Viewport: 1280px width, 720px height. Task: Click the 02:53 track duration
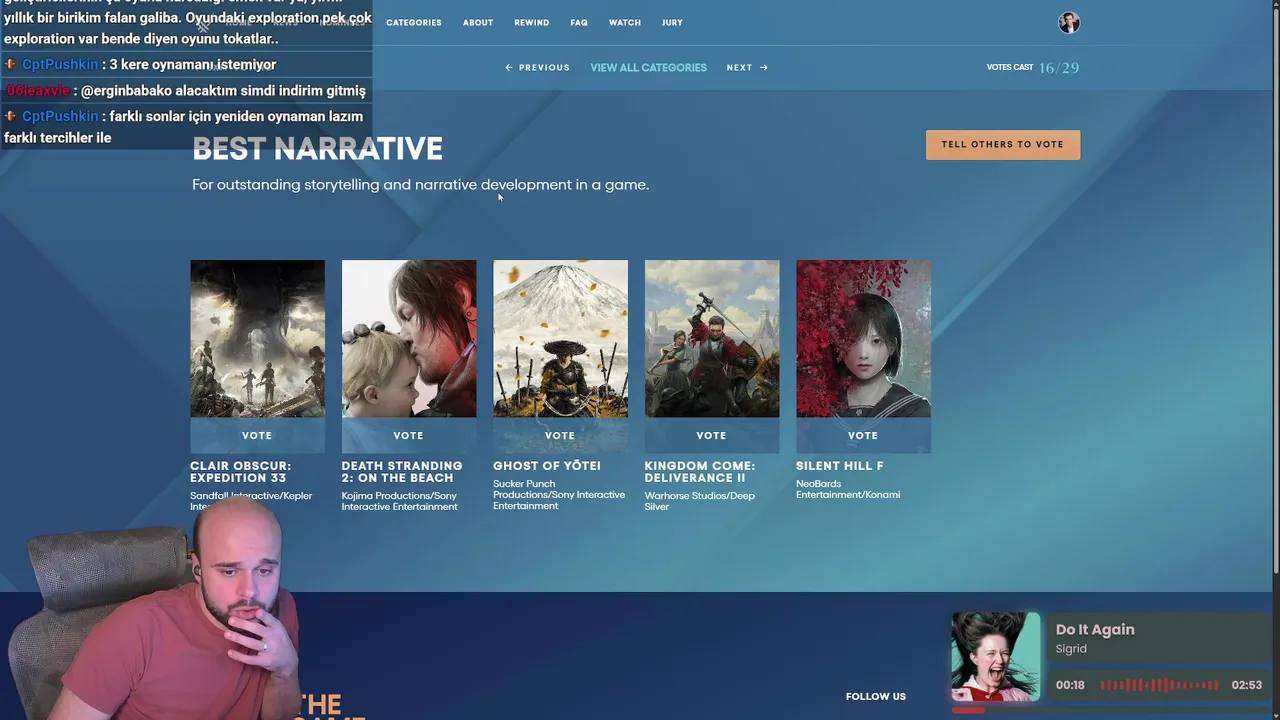coord(1247,685)
